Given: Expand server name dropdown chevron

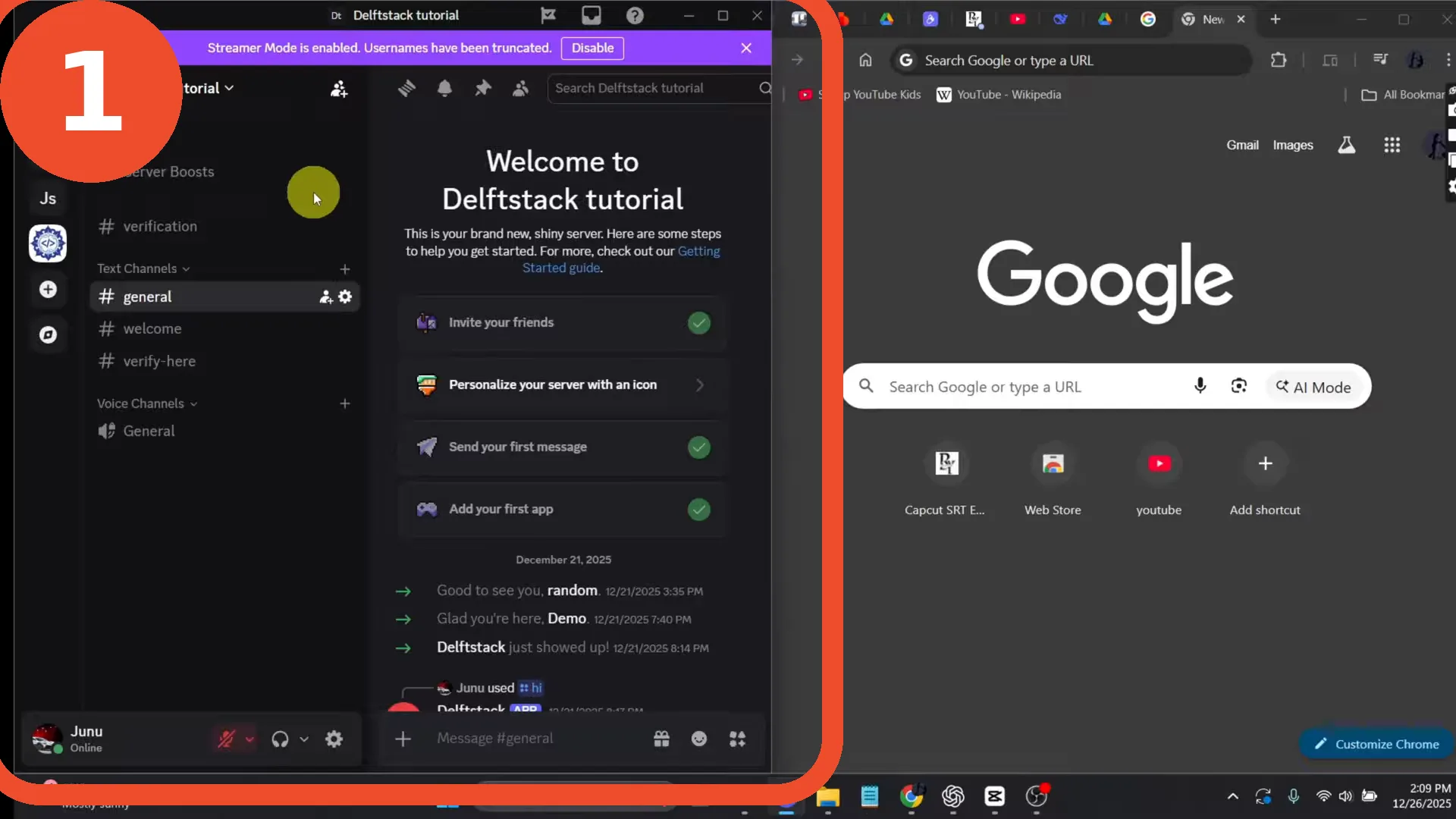Looking at the screenshot, I should 229,88.
